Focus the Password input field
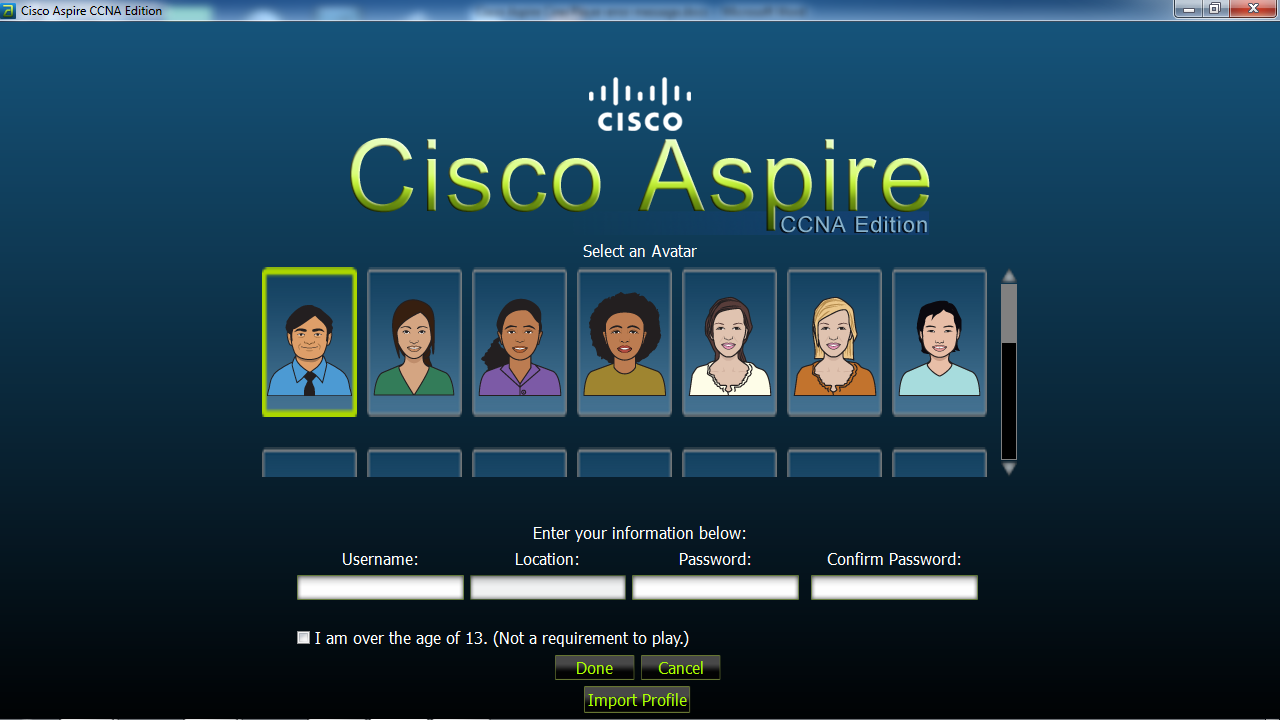Screen dimensions: 1280x720 click(x=715, y=587)
